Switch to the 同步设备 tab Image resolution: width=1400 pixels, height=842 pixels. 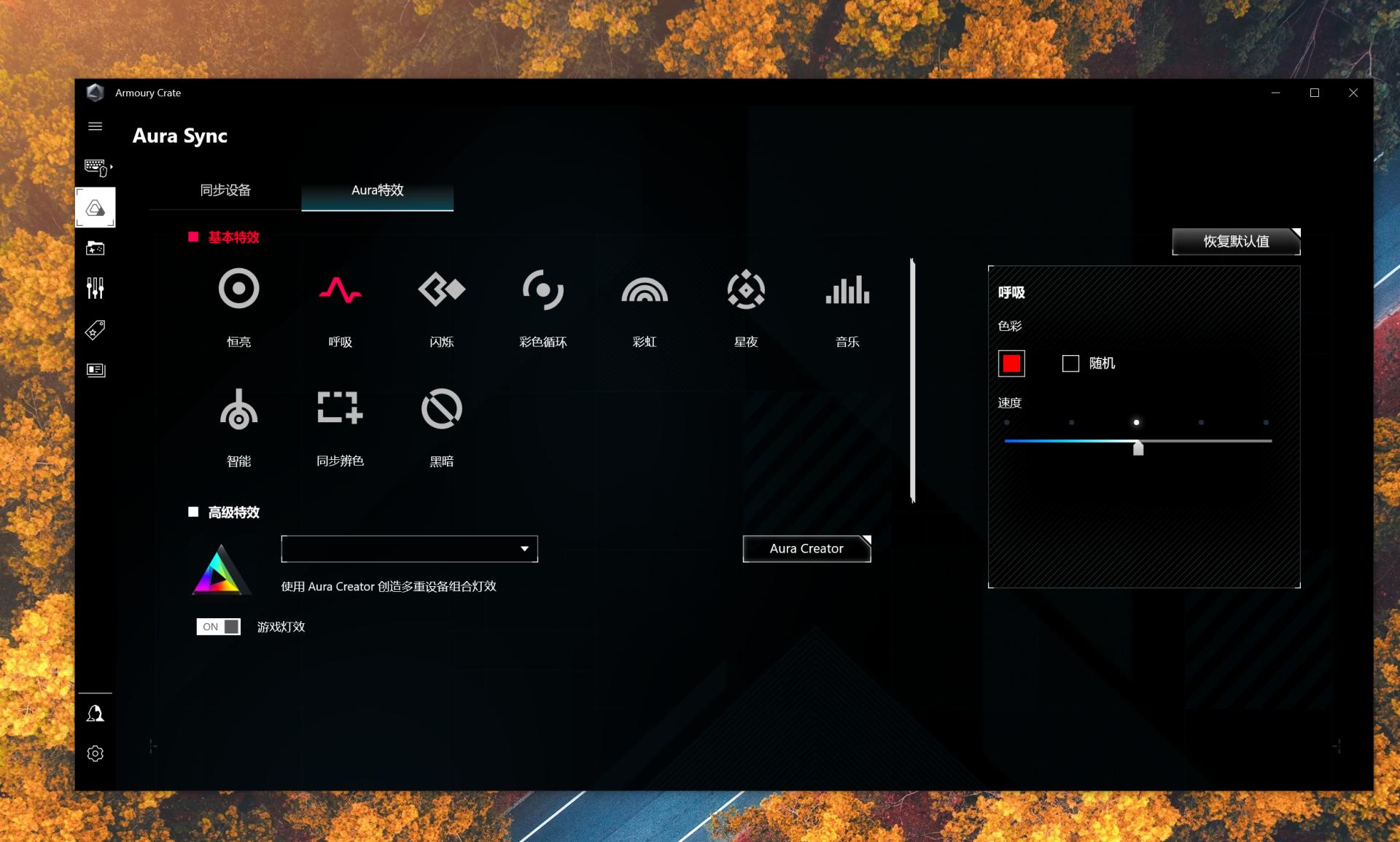click(x=225, y=190)
